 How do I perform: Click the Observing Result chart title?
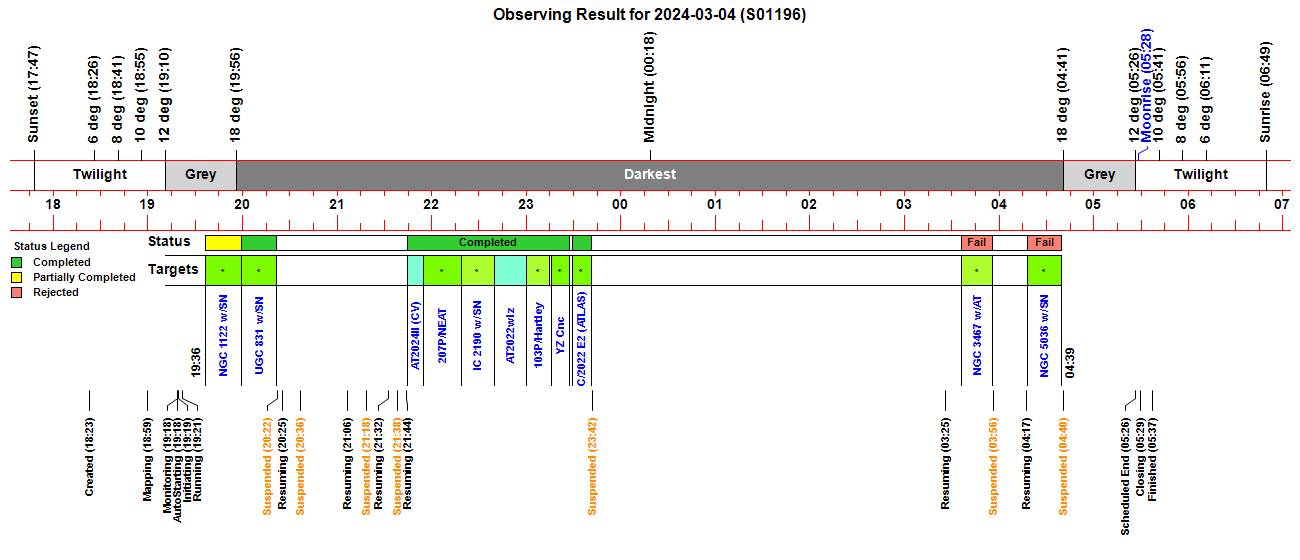(650, 14)
